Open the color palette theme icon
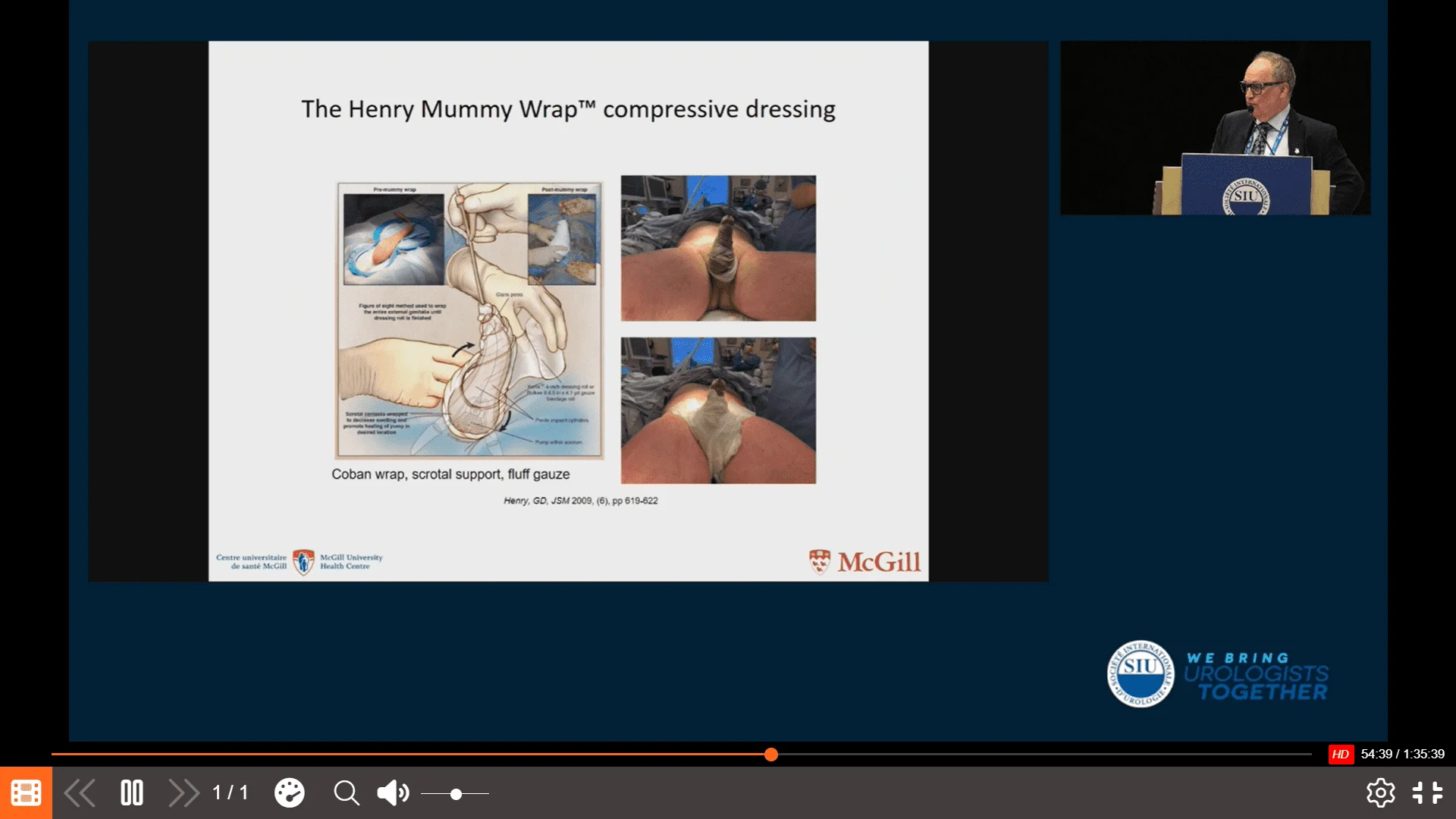This screenshot has height=819, width=1456. click(289, 793)
